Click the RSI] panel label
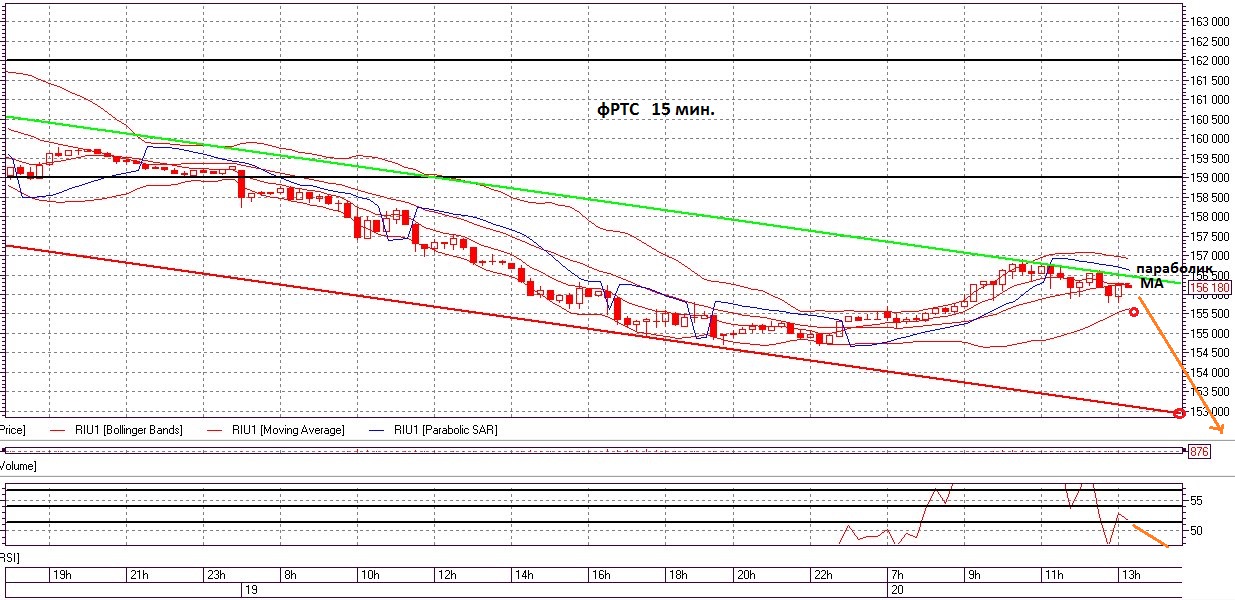 click(10, 557)
